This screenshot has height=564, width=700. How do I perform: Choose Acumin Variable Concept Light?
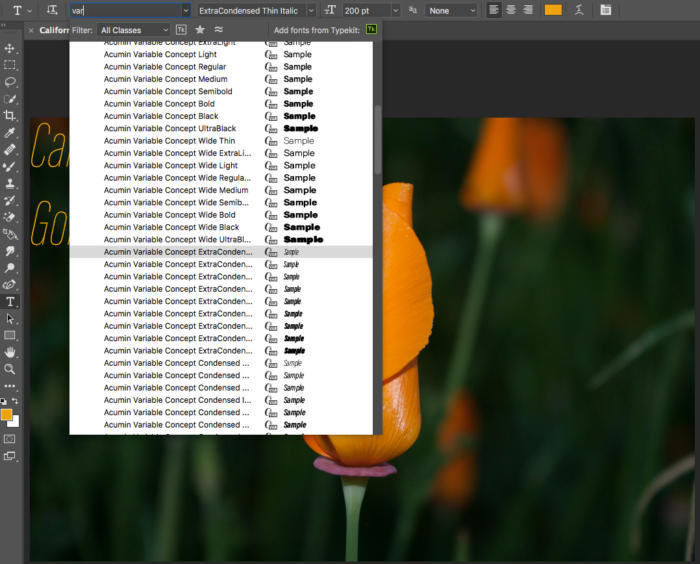[221, 54]
